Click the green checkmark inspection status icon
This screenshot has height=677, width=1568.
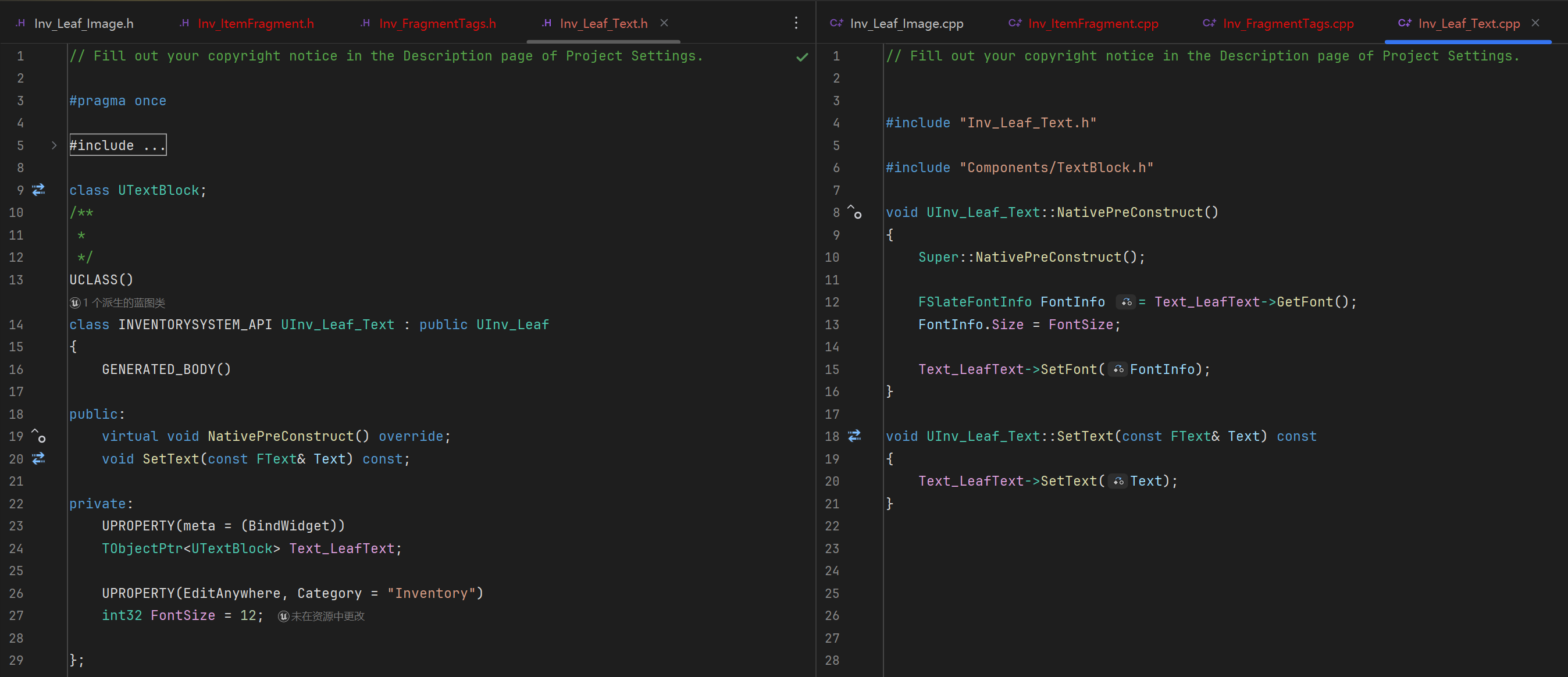(x=801, y=56)
